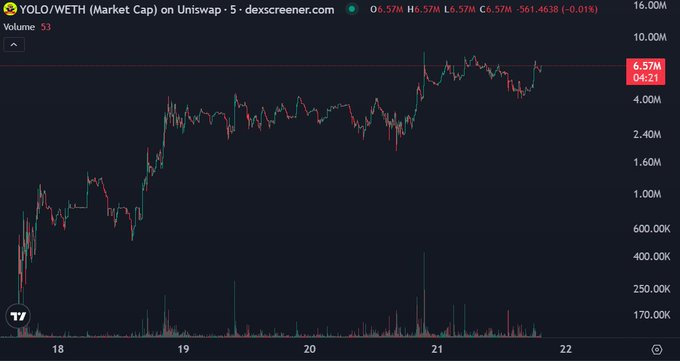Click the 19 date label on time axis
Viewport: 680px width, 361px height.
click(x=183, y=349)
